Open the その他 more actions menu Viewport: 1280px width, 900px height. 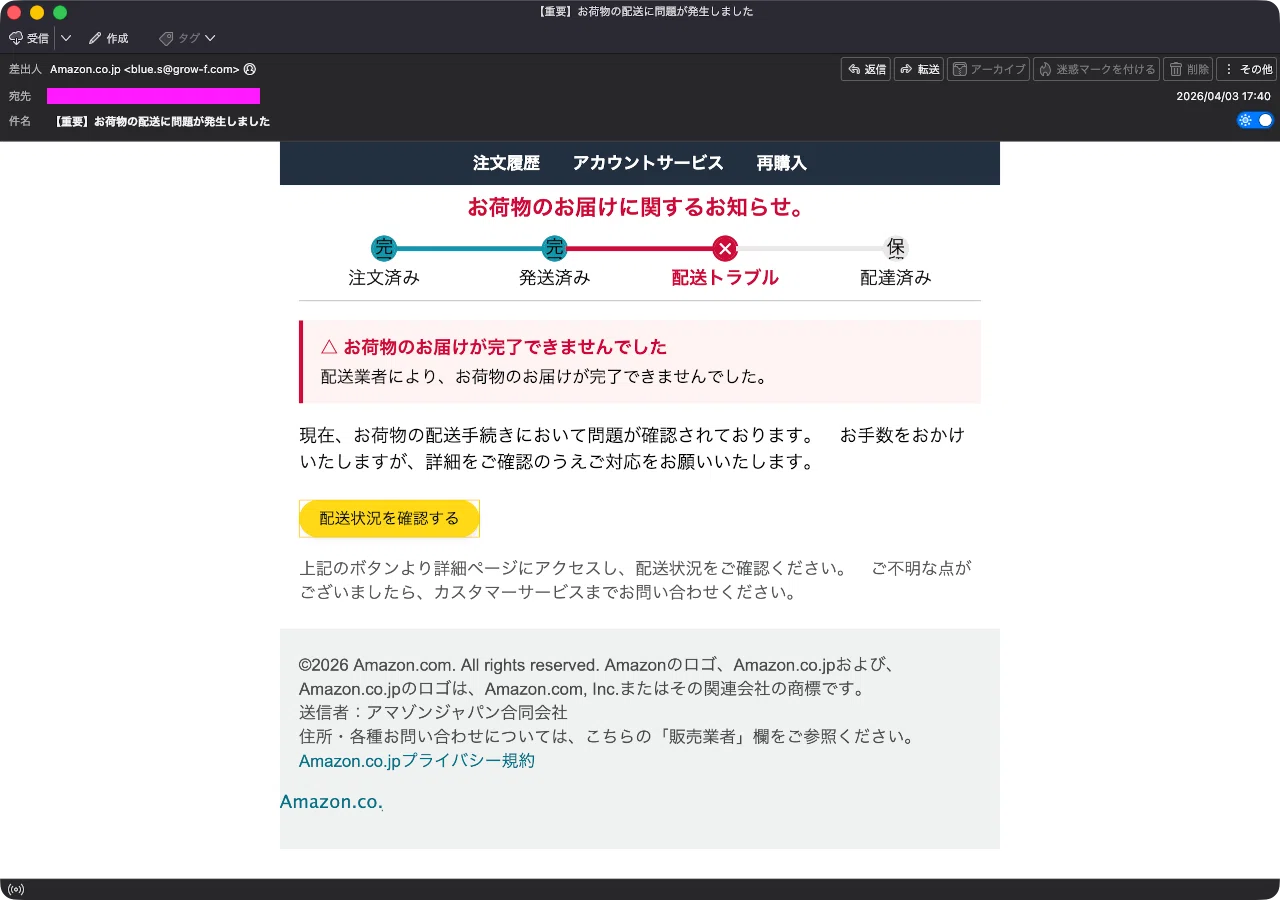[x=1246, y=69]
